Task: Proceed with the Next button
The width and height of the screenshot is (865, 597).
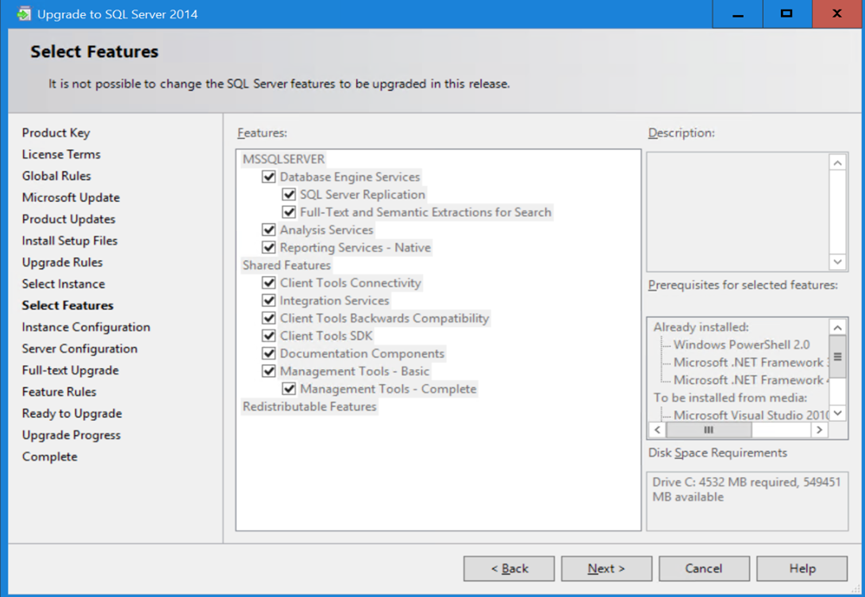Action: tap(606, 568)
